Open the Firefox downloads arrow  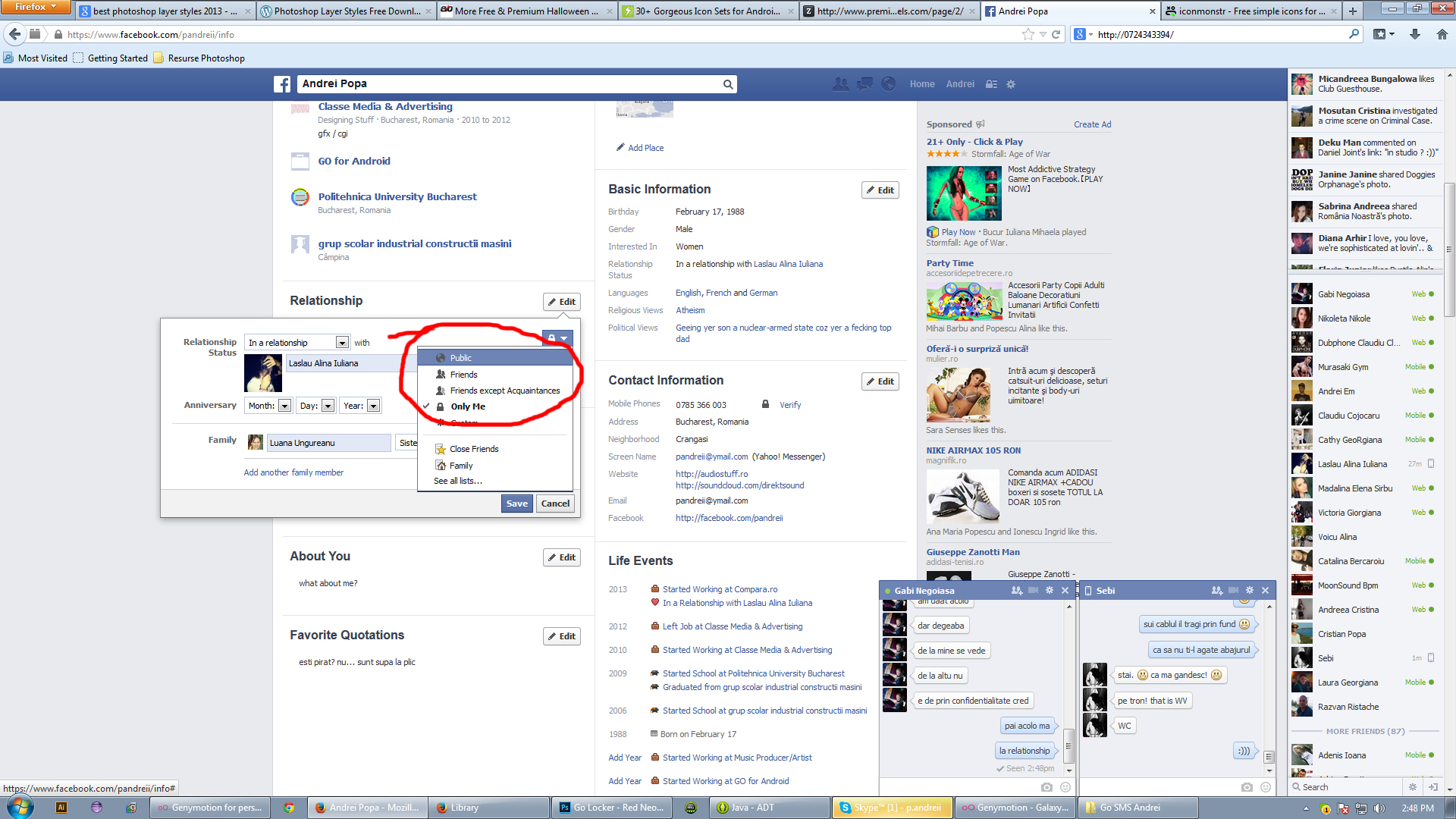click(x=1415, y=34)
